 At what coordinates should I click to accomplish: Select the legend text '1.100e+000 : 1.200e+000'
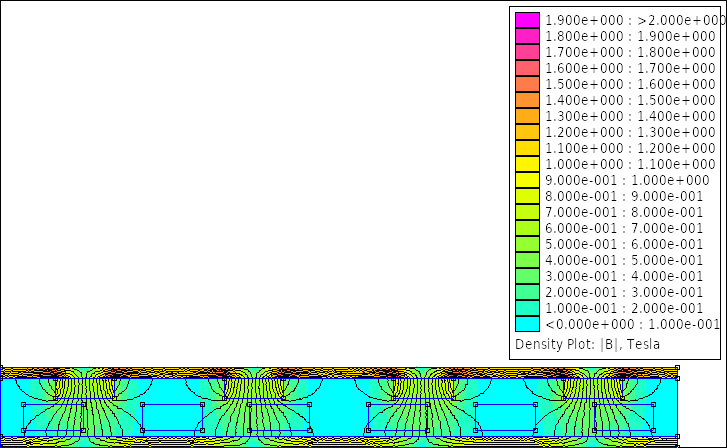tap(630, 148)
